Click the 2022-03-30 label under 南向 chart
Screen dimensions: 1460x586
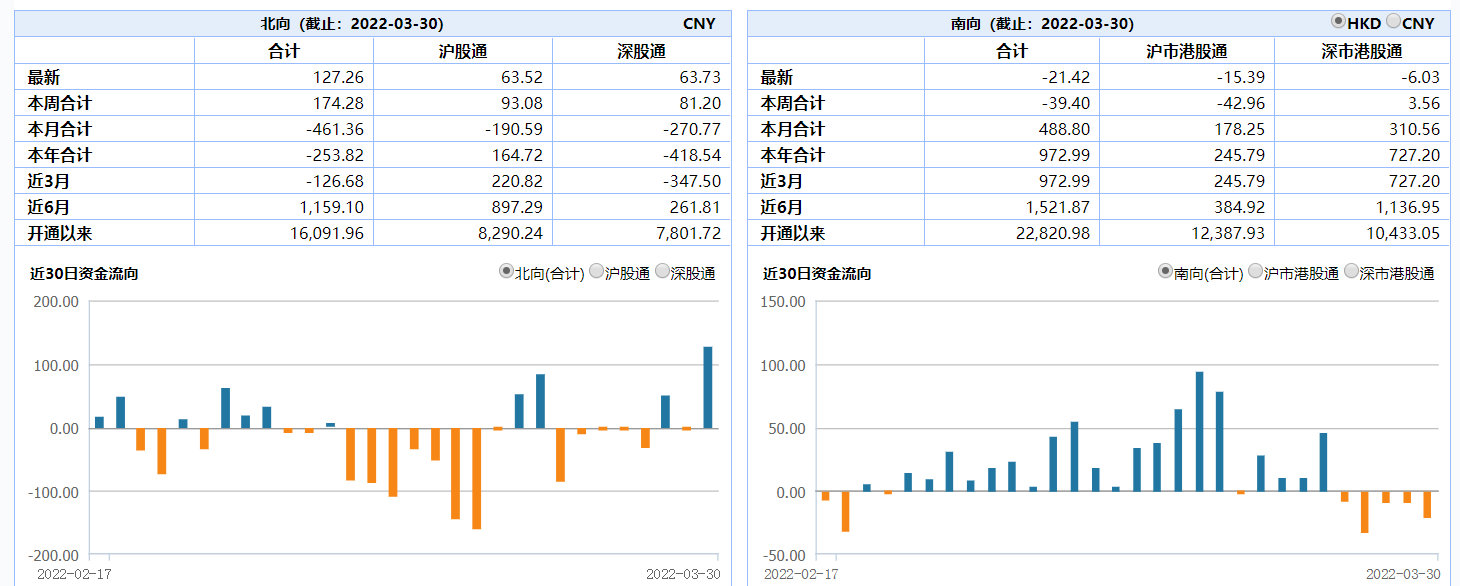tap(1403, 574)
